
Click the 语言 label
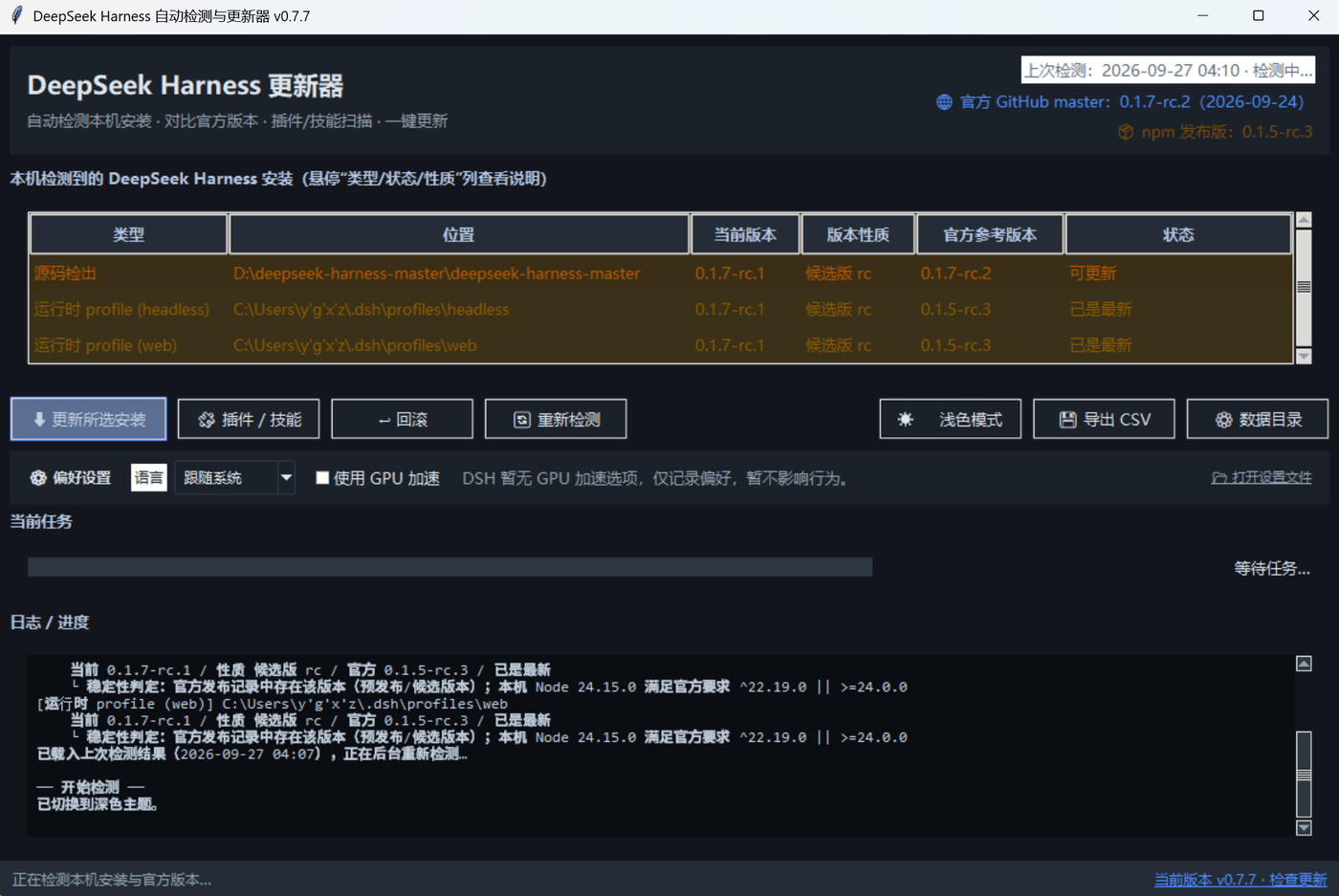pos(148,478)
